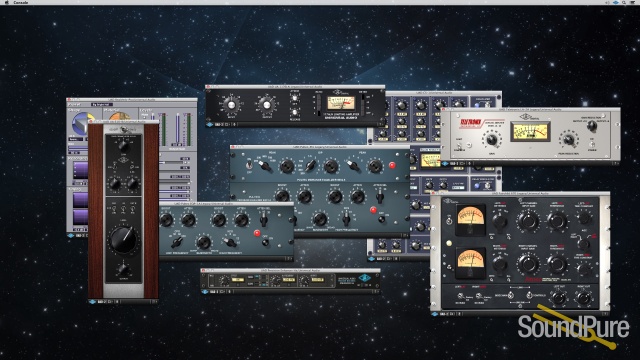Click the UAD toolbar icon below the LA-2A
The width and height of the screenshot is (640, 360).
click(445, 164)
